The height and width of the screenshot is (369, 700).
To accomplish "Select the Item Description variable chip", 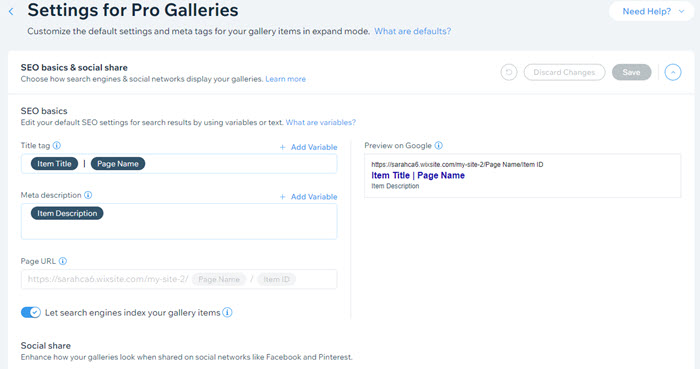I will click(67, 213).
